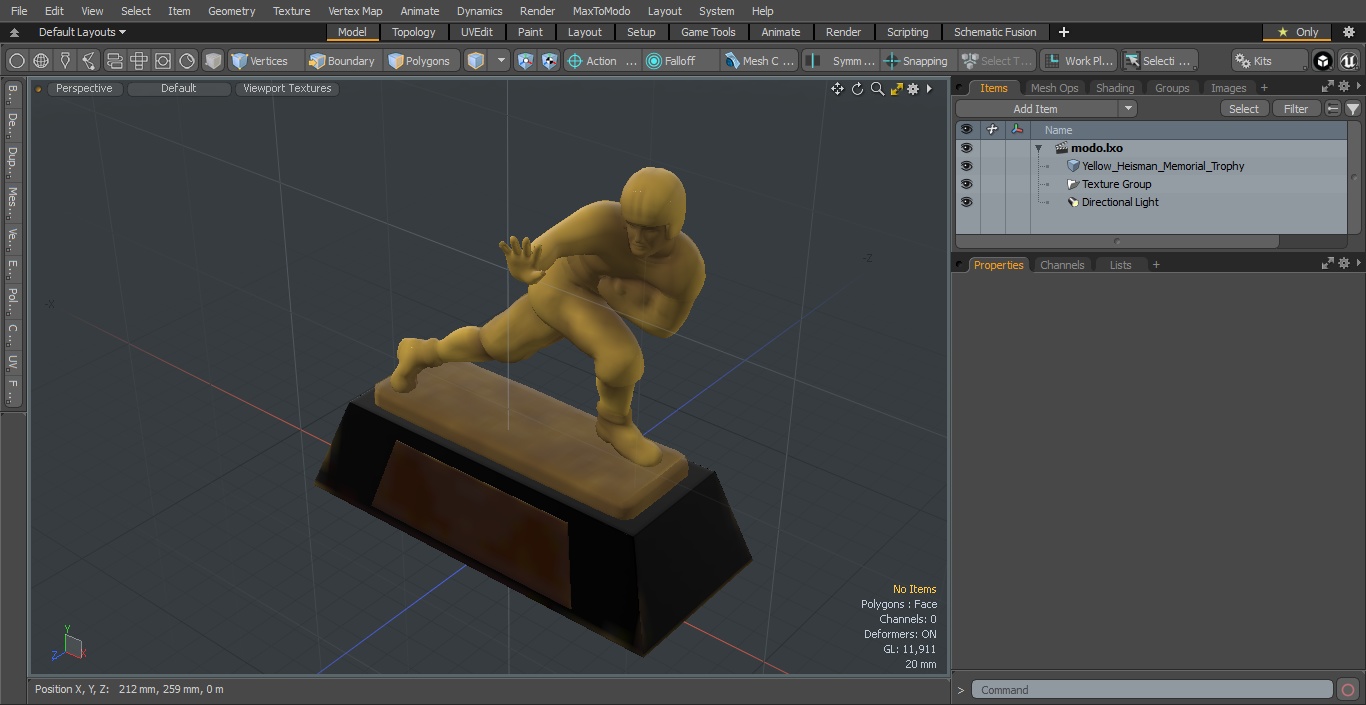Open the File menu

tap(19, 11)
